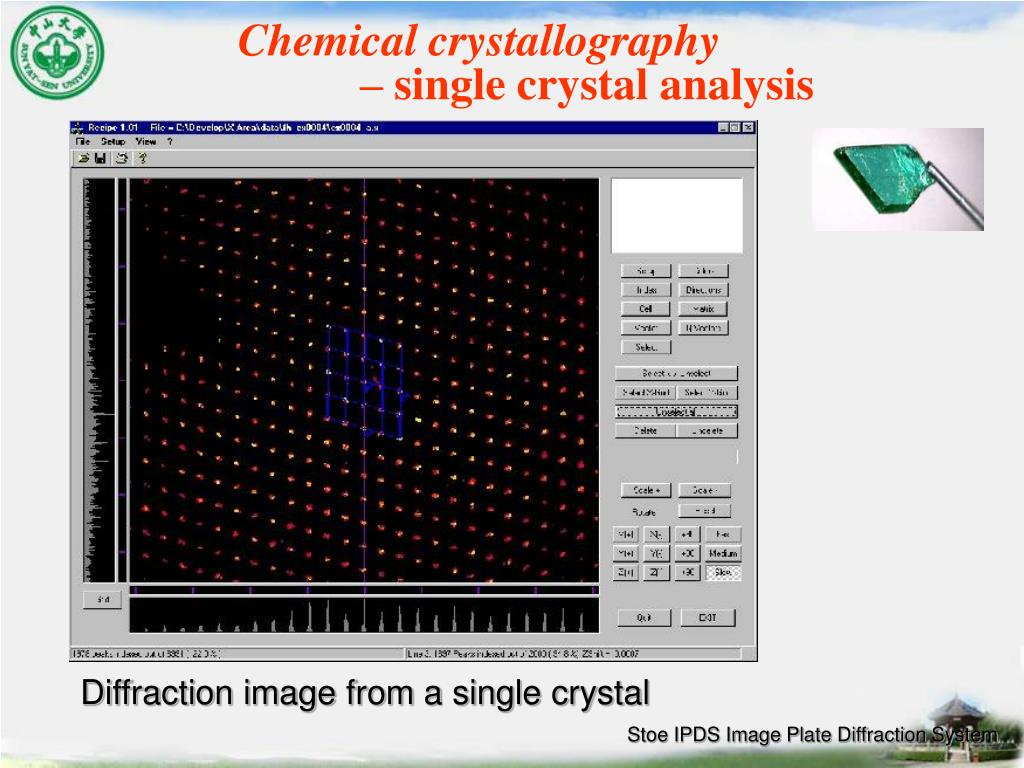This screenshot has width=1024, height=768.
Task: Click the green crystal photo thumbnail
Action: (x=898, y=180)
